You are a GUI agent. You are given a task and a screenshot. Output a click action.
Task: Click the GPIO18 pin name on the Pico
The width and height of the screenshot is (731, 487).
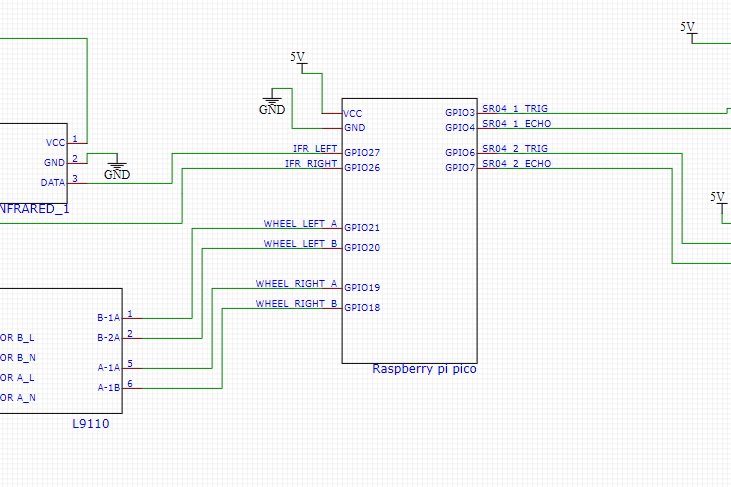[362, 308]
